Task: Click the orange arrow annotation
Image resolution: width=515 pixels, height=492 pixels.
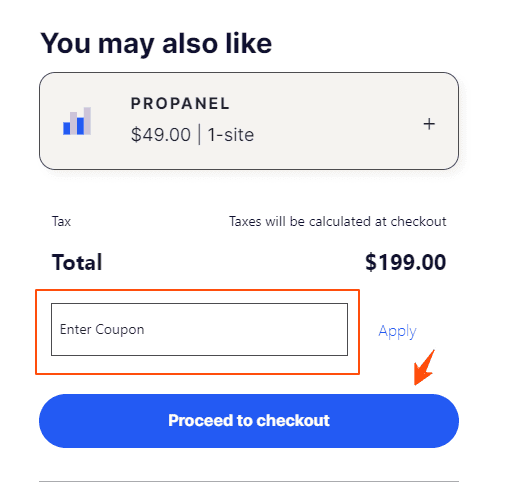Action: (x=424, y=367)
